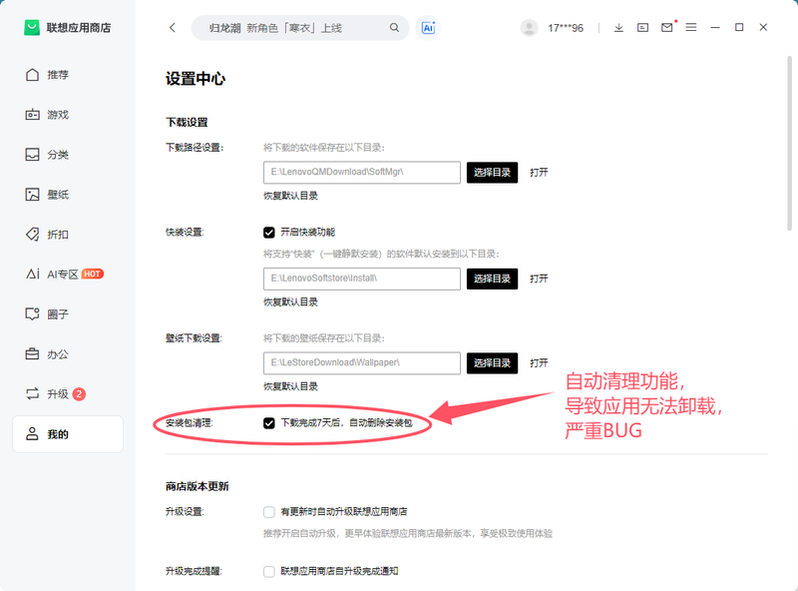The width and height of the screenshot is (798, 591).
Task: Click 选择目录 for quick install path
Action: tap(492, 278)
